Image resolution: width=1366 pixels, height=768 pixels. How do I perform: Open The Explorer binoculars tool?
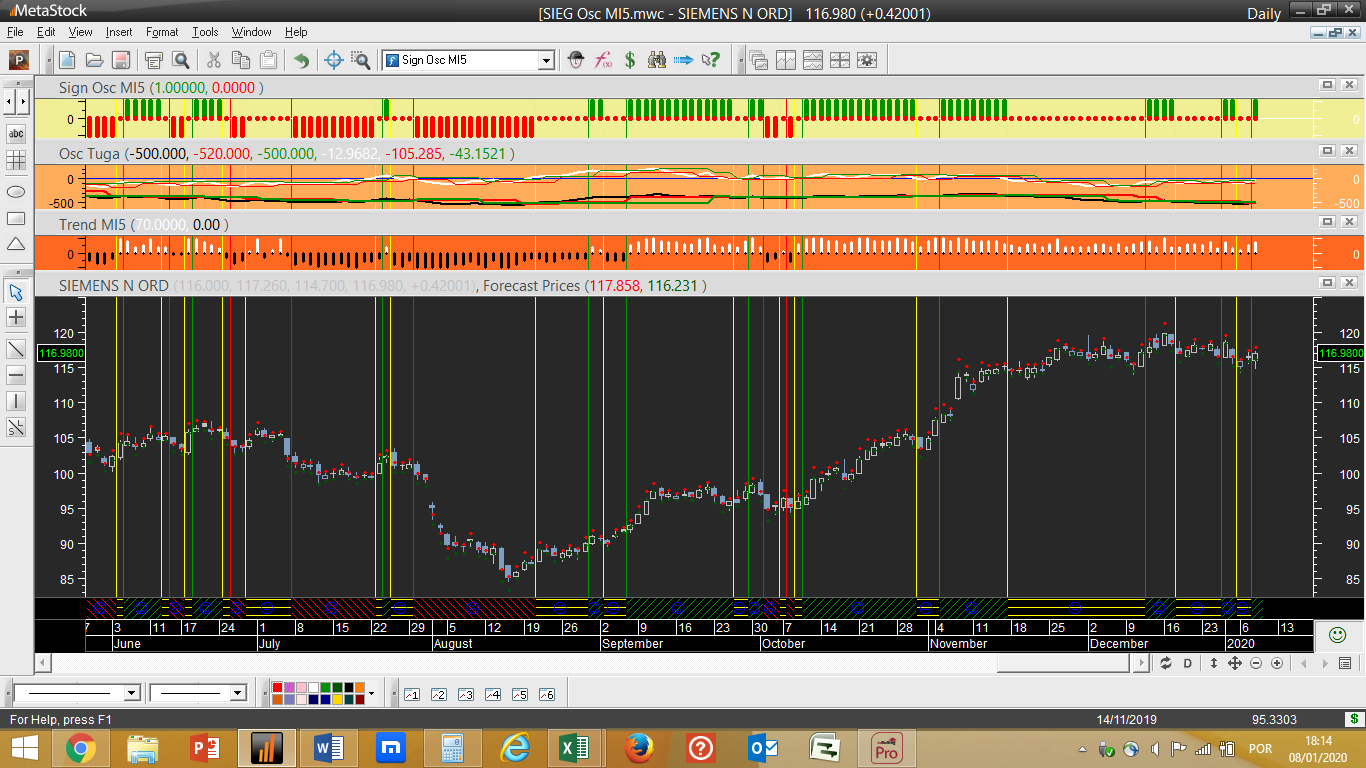(657, 60)
